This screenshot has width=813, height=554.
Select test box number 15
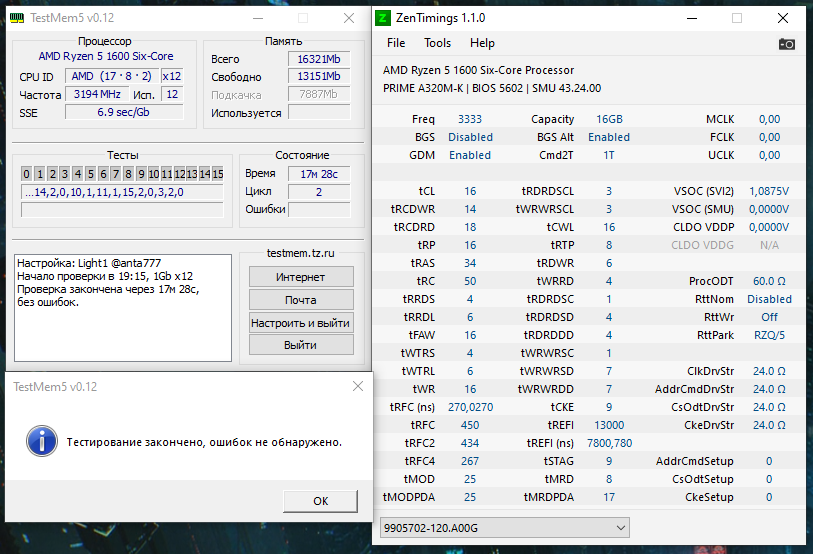pyautogui.click(x=218, y=174)
